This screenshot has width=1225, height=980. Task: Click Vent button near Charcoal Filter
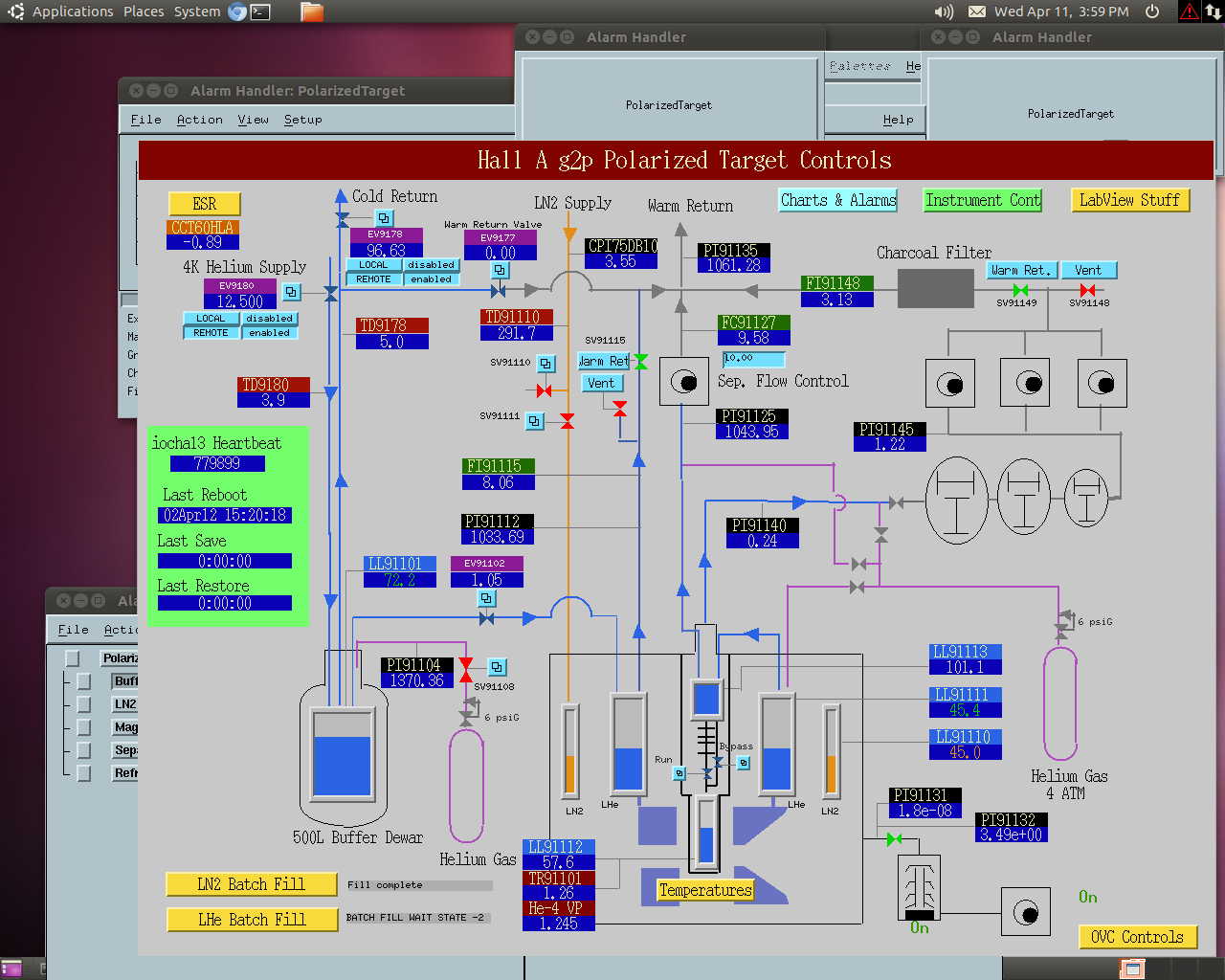[1088, 271]
